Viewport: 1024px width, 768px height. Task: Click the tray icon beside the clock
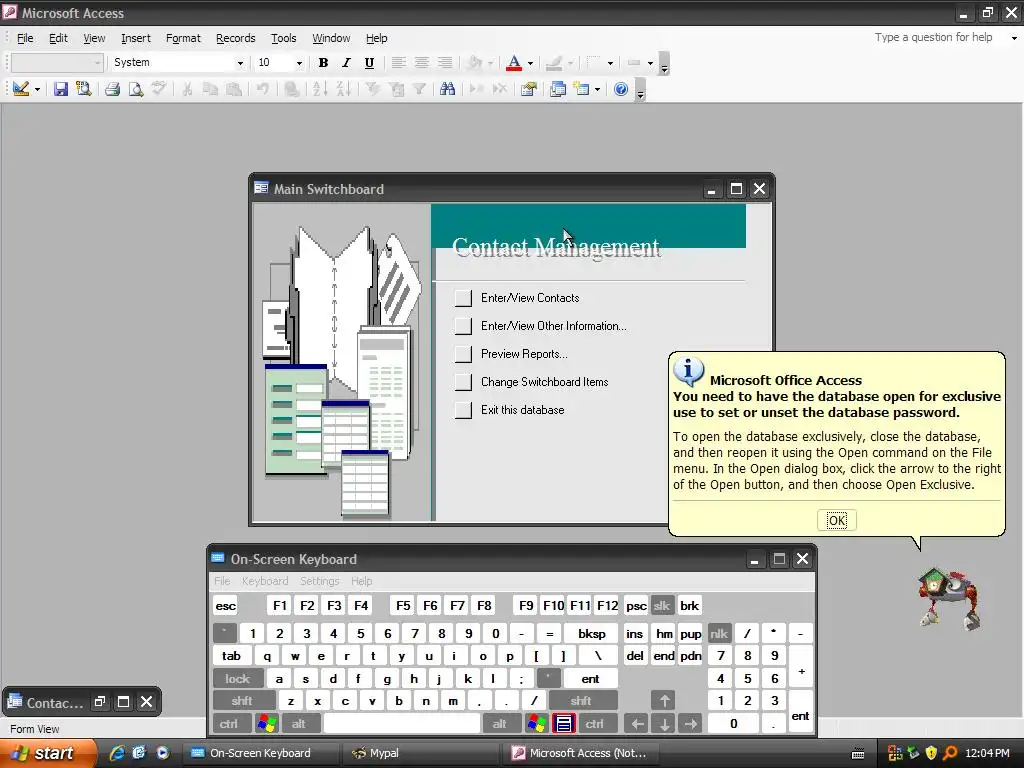click(950, 753)
